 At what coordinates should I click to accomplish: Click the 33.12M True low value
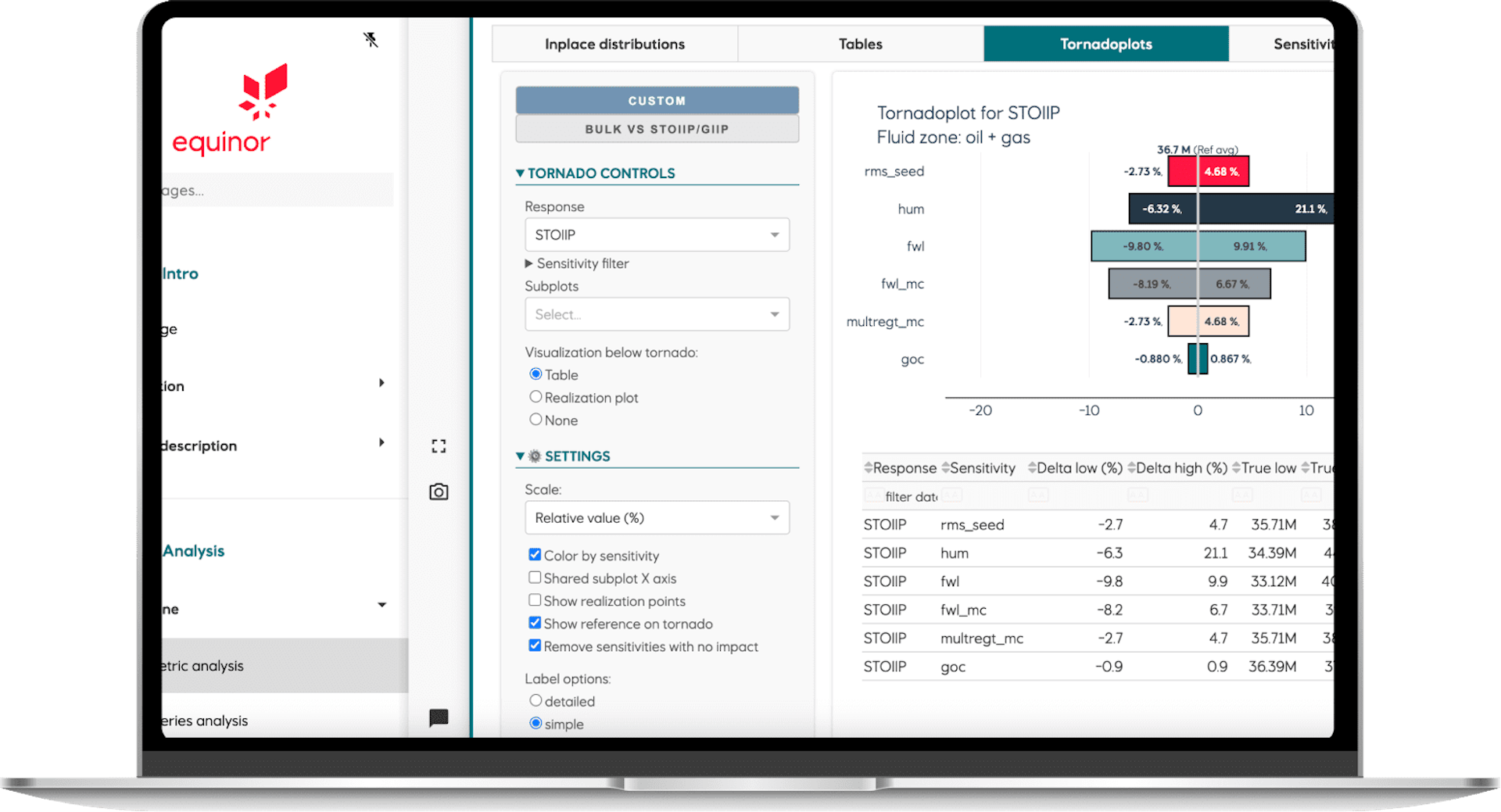[1273, 581]
